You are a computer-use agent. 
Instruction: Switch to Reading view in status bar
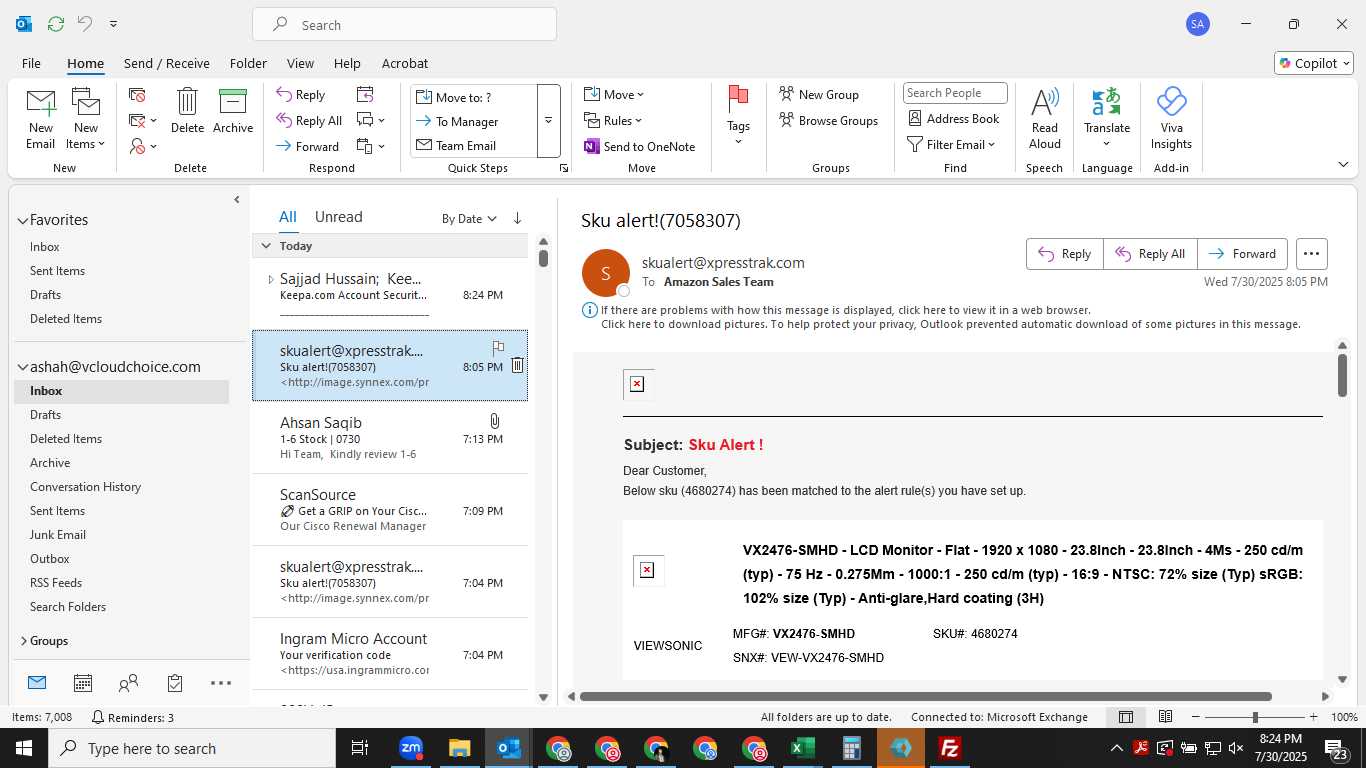(x=1165, y=717)
